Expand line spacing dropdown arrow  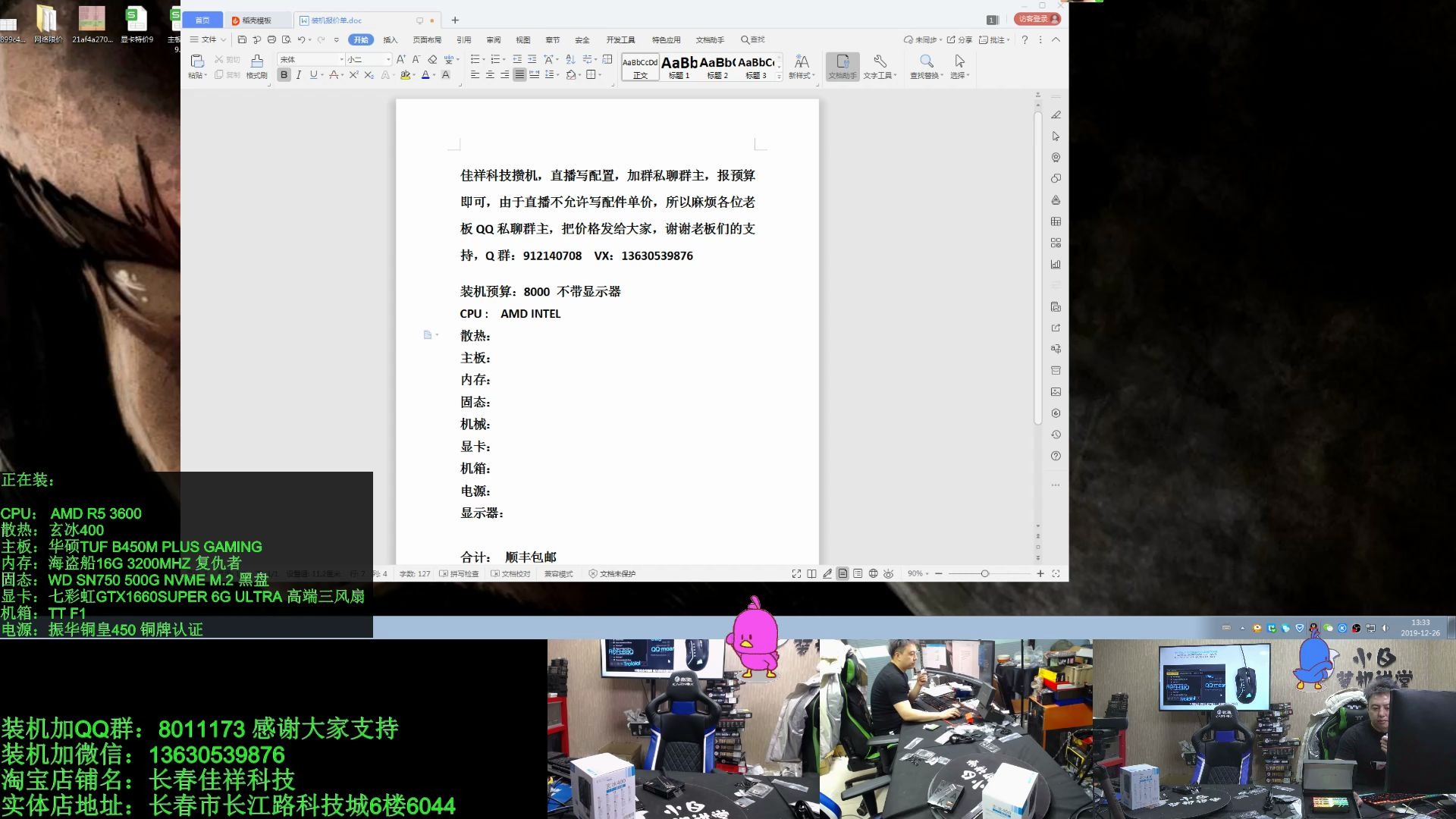click(x=557, y=75)
